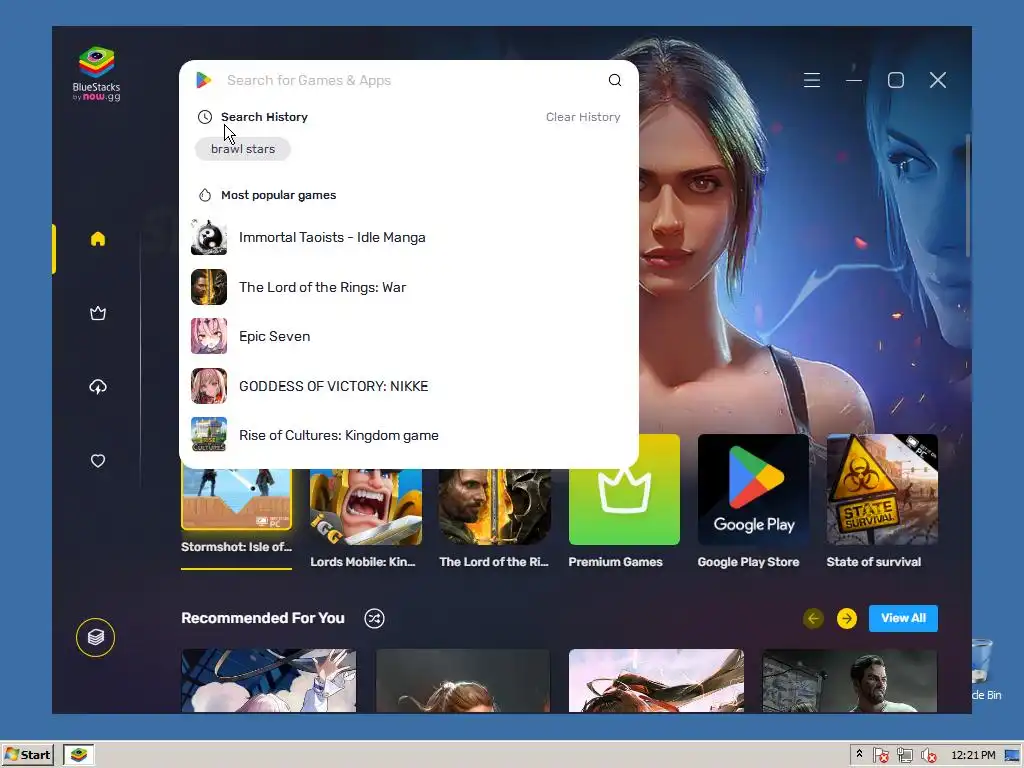Select Rise of Cultures: Kingdom game
This screenshot has width=1024, height=768.
[x=408, y=435]
